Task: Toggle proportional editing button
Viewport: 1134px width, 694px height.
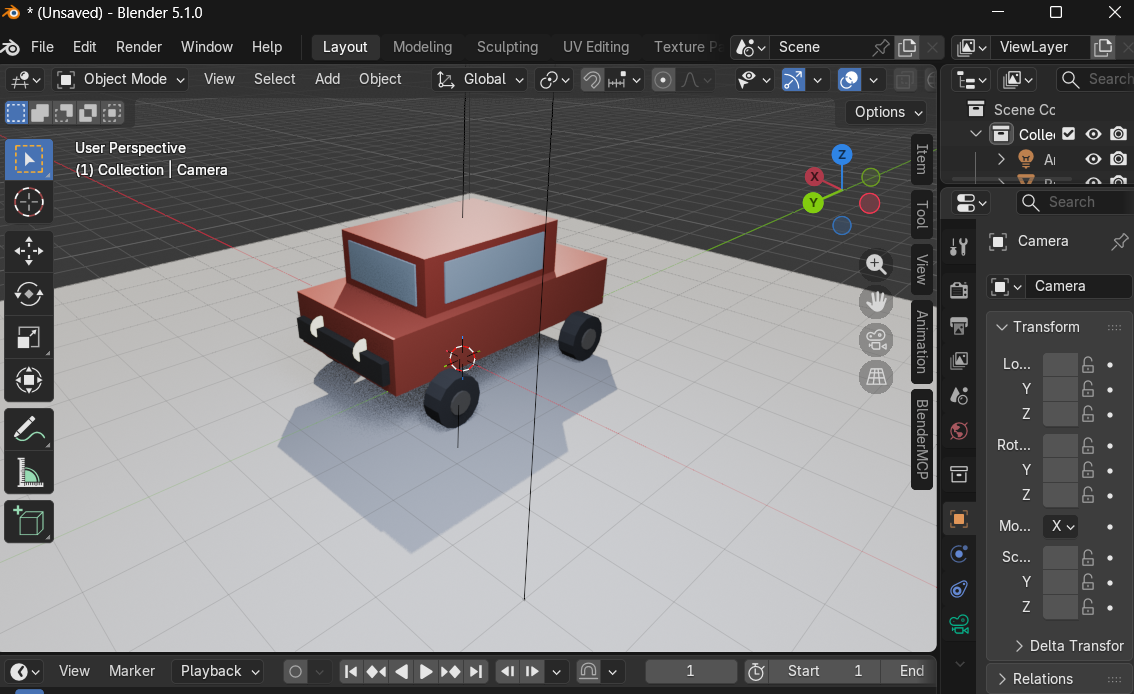Action: (x=662, y=80)
